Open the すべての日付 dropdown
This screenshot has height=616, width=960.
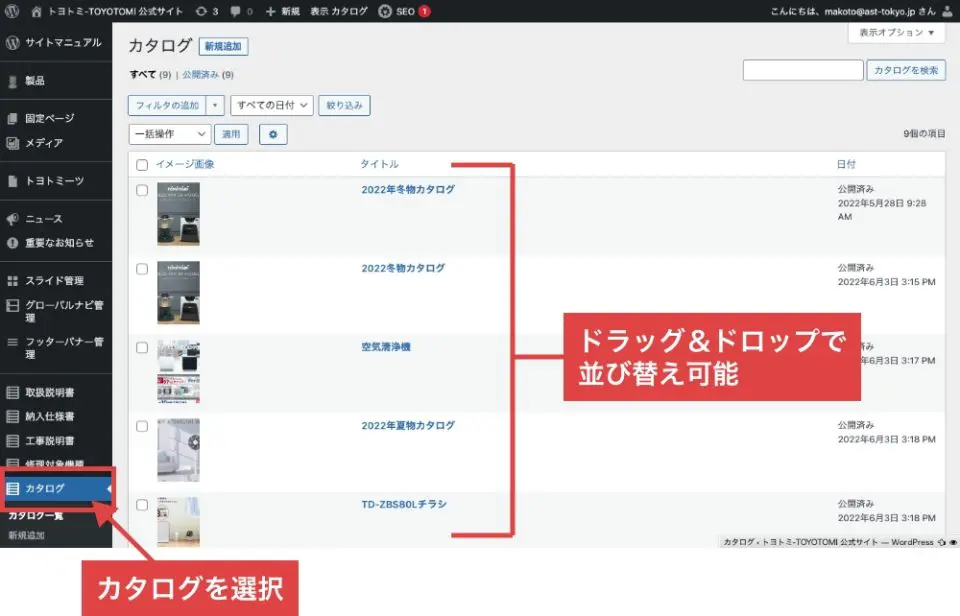[x=272, y=105]
